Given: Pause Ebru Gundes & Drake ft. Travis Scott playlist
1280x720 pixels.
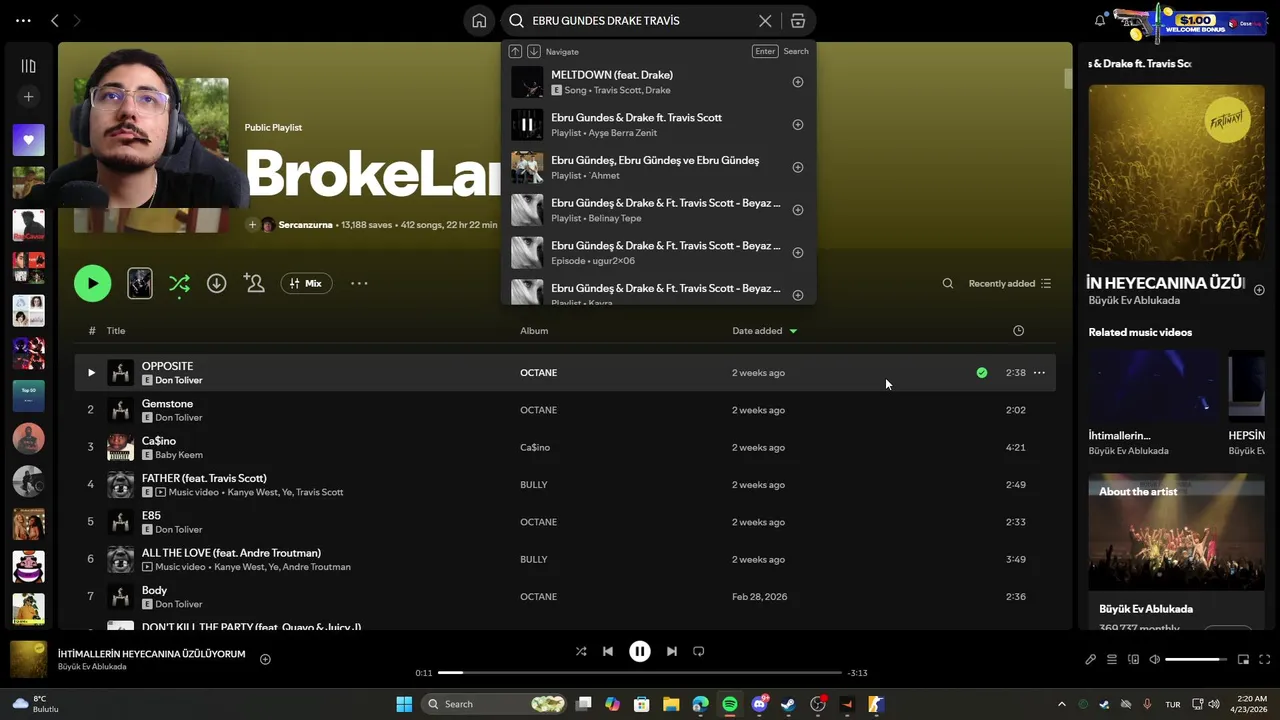Looking at the screenshot, I should [527, 125].
